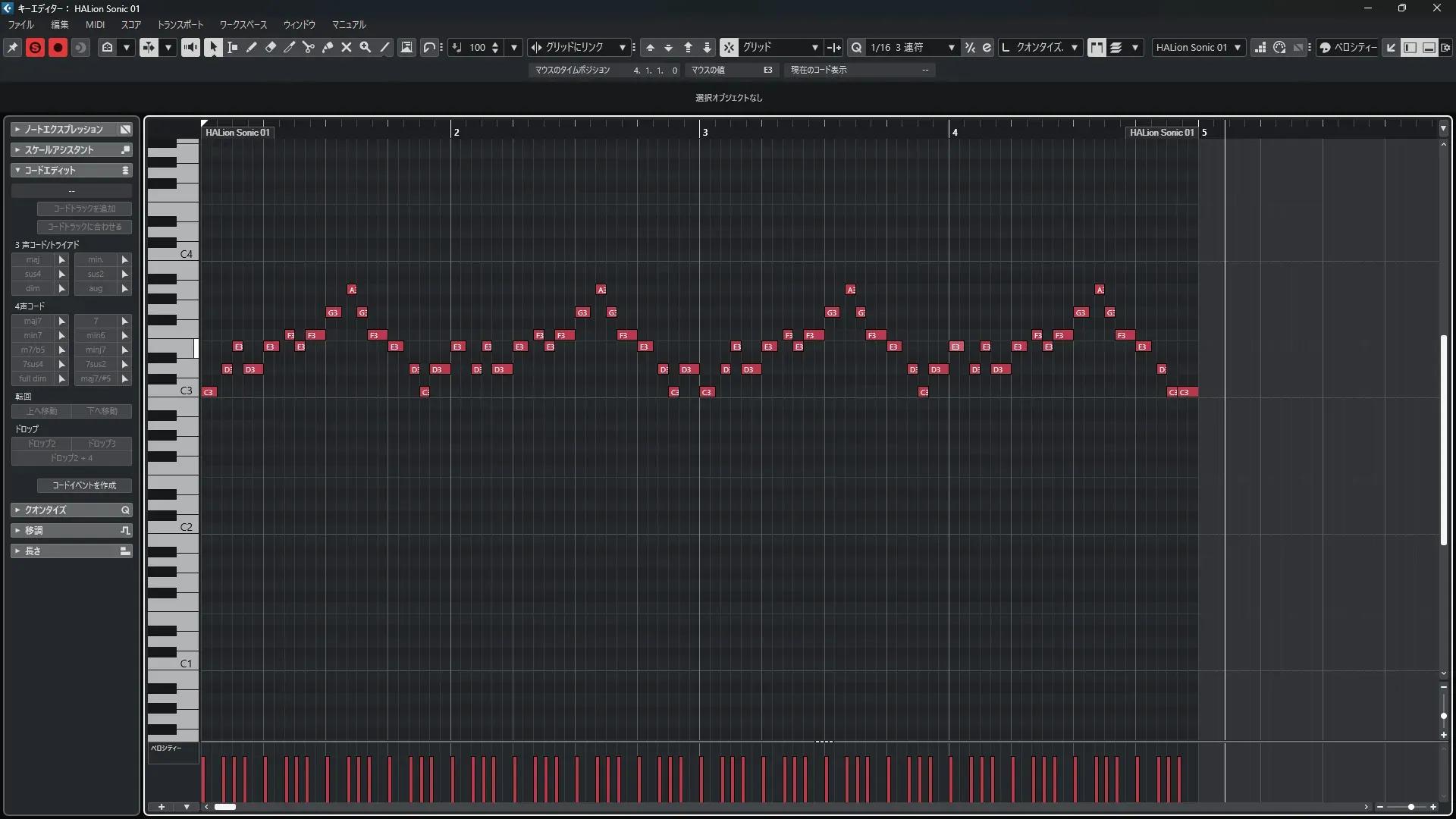The height and width of the screenshot is (819, 1456).
Task: Select the Draw pencil tool
Action: 252,47
